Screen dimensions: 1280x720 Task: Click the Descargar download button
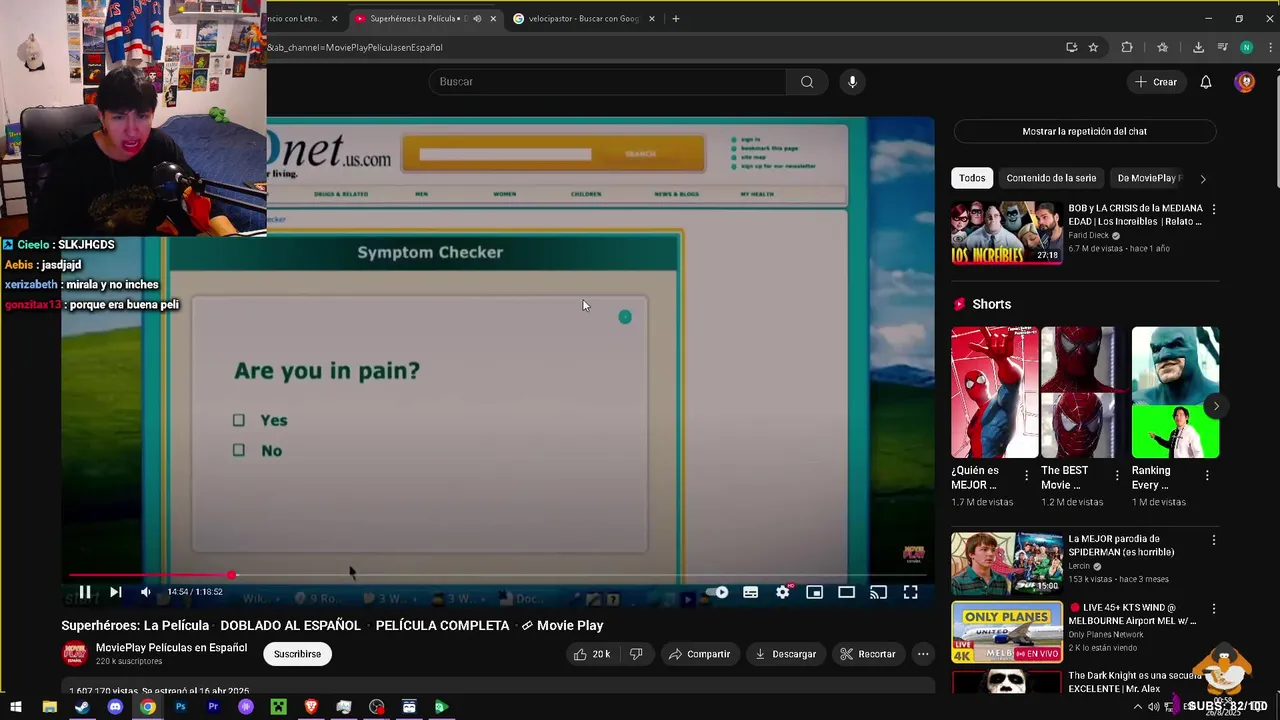tap(785, 654)
